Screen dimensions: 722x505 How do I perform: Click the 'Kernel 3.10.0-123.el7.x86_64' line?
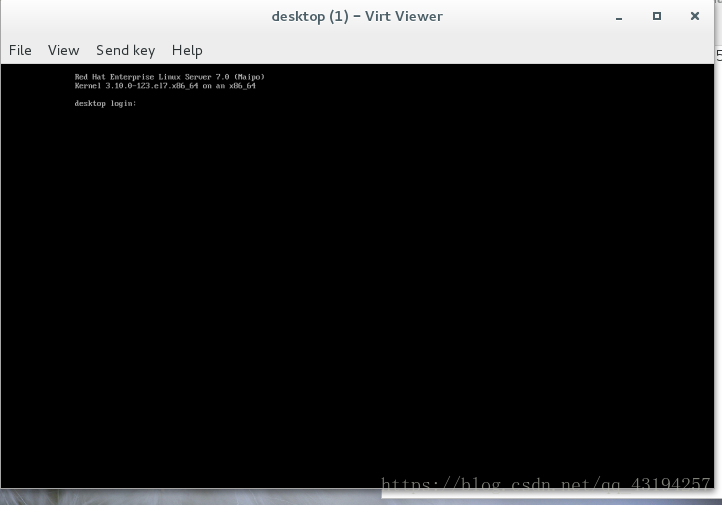(x=165, y=86)
